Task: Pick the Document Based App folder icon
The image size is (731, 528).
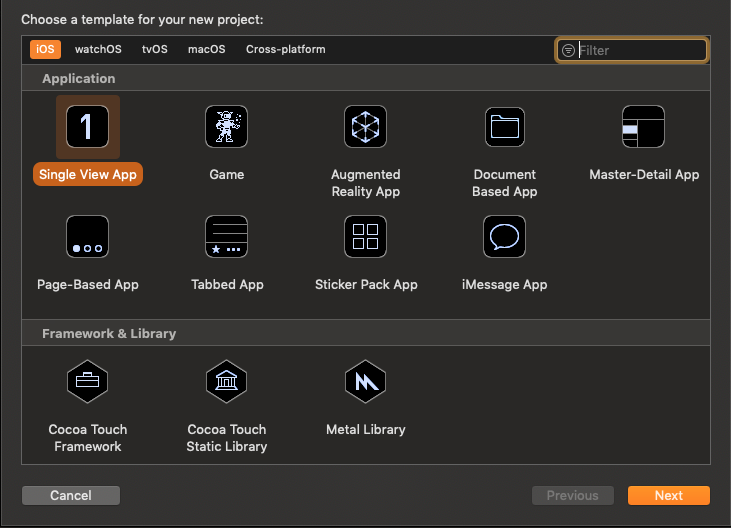Action: 505,127
